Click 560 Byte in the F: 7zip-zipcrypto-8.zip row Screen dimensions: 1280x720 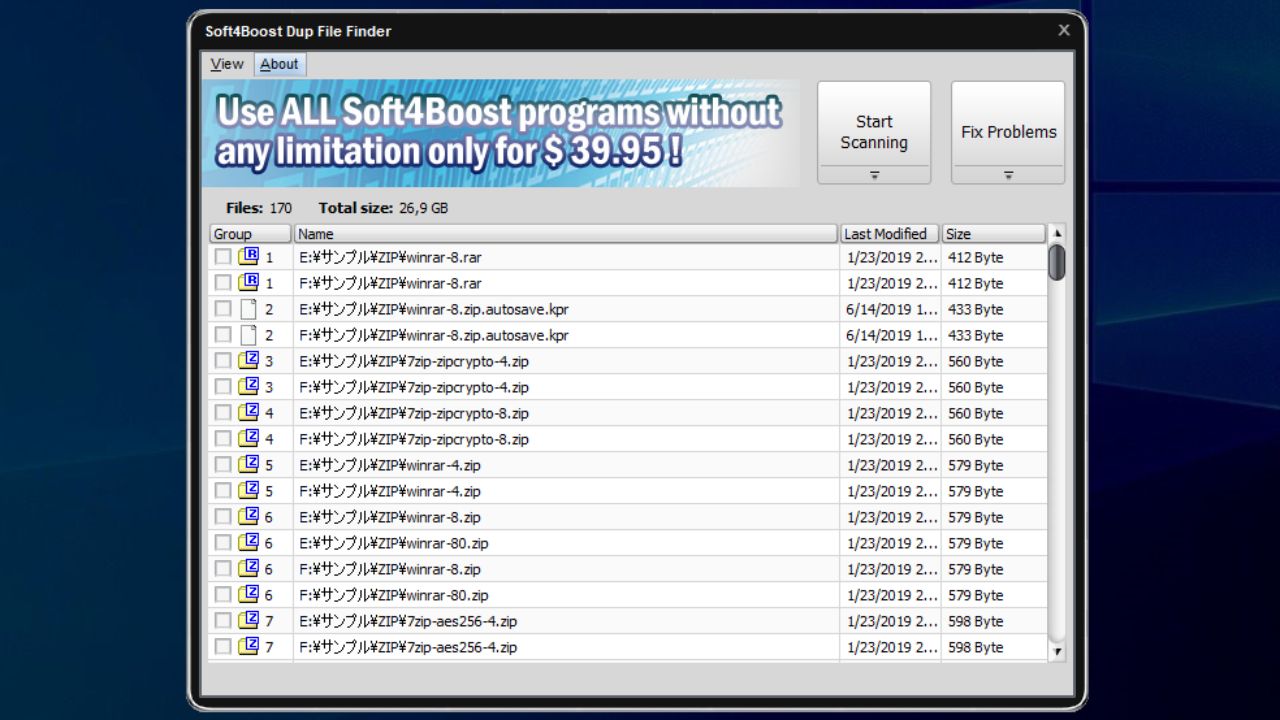coord(975,439)
